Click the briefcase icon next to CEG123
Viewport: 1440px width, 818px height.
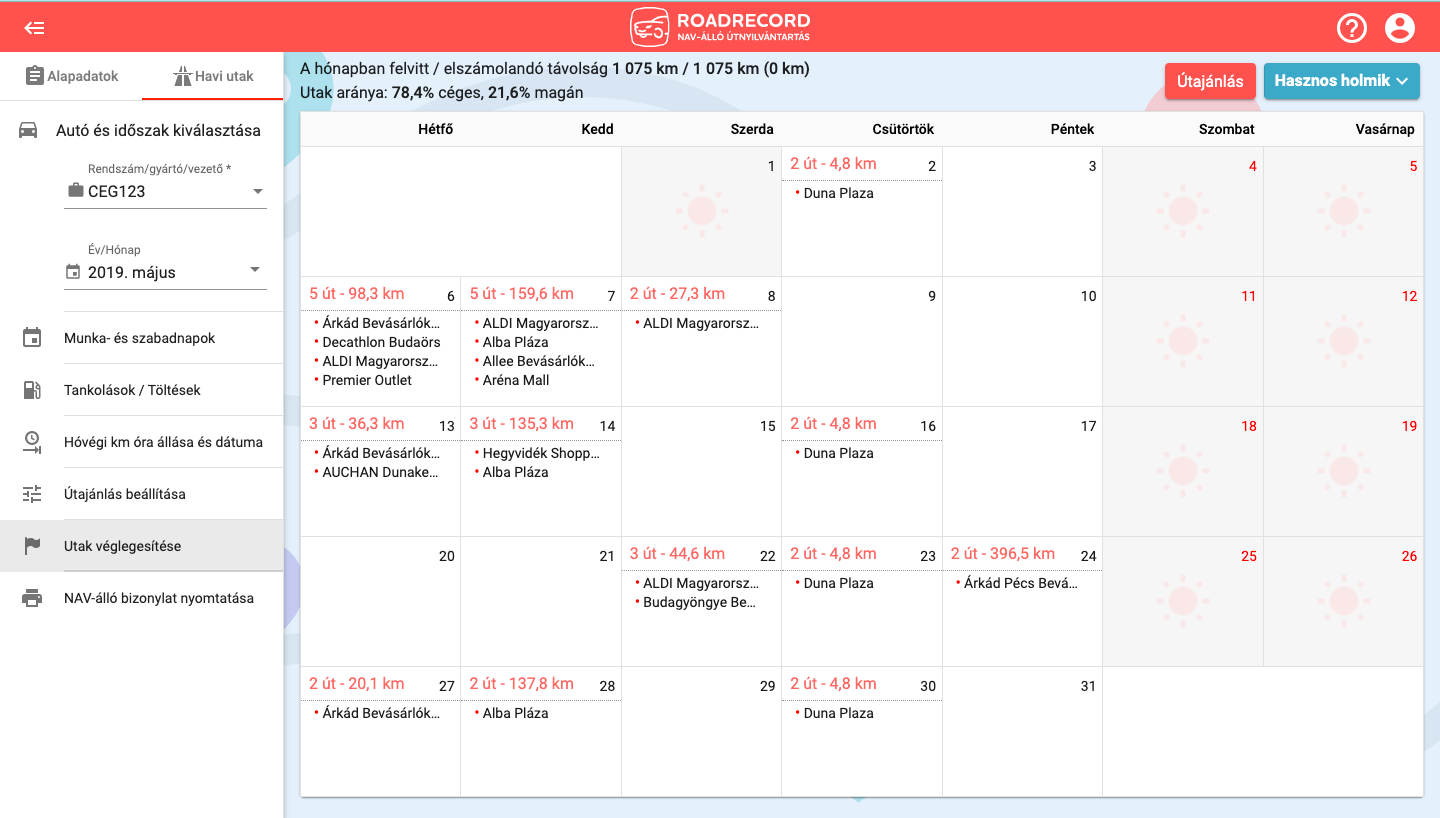pos(75,191)
